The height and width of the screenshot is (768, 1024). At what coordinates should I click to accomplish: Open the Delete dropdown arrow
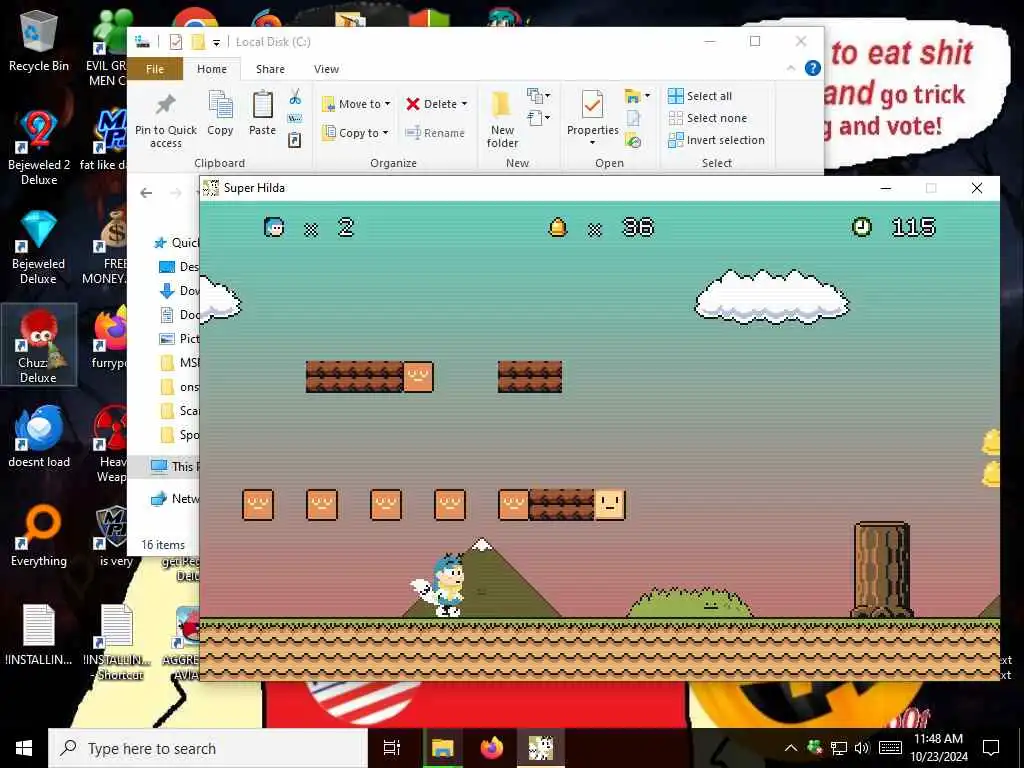(x=464, y=104)
